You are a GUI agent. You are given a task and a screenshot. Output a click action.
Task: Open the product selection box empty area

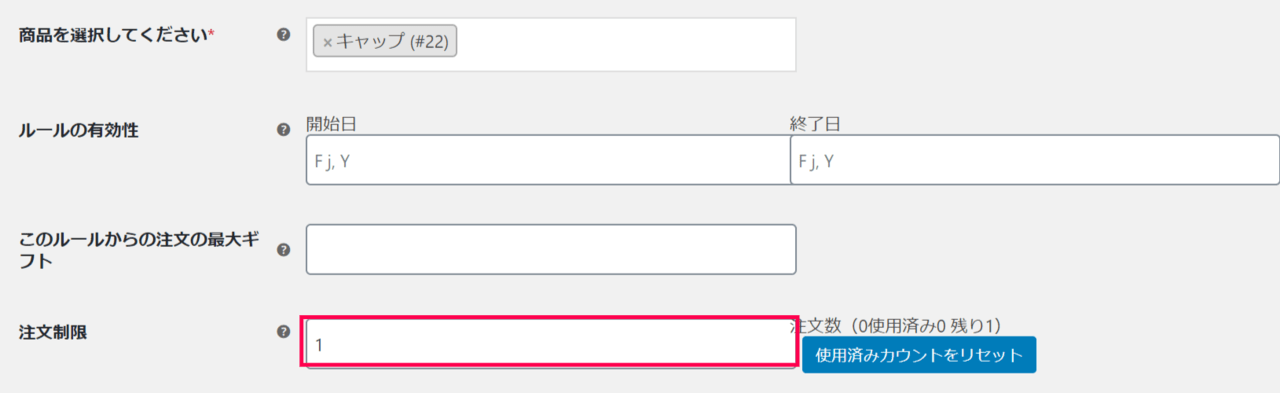[x=625, y=44]
